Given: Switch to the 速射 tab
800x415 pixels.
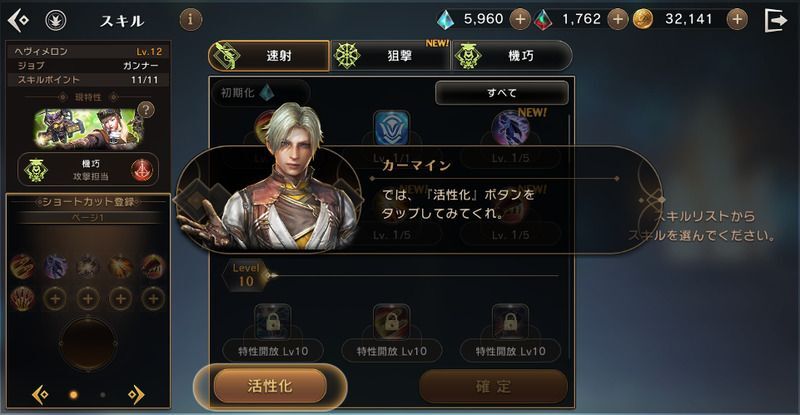Looking at the screenshot, I should point(269,56).
